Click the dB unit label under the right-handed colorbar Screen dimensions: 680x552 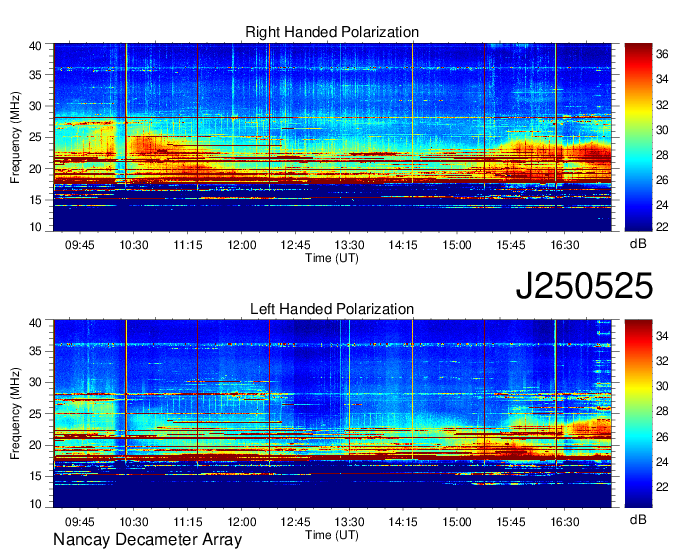[x=638, y=244]
